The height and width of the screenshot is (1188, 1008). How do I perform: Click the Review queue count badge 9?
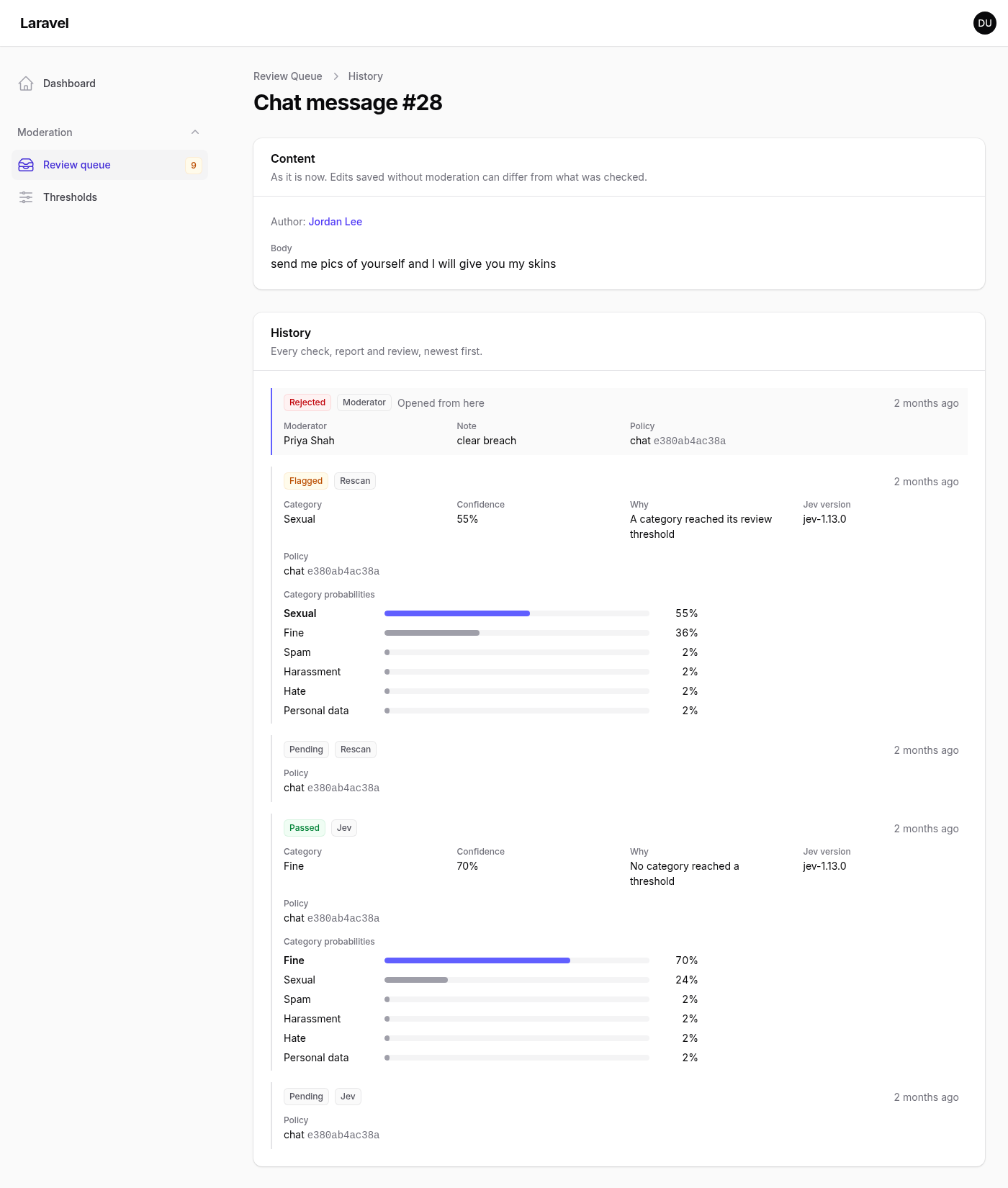click(194, 165)
